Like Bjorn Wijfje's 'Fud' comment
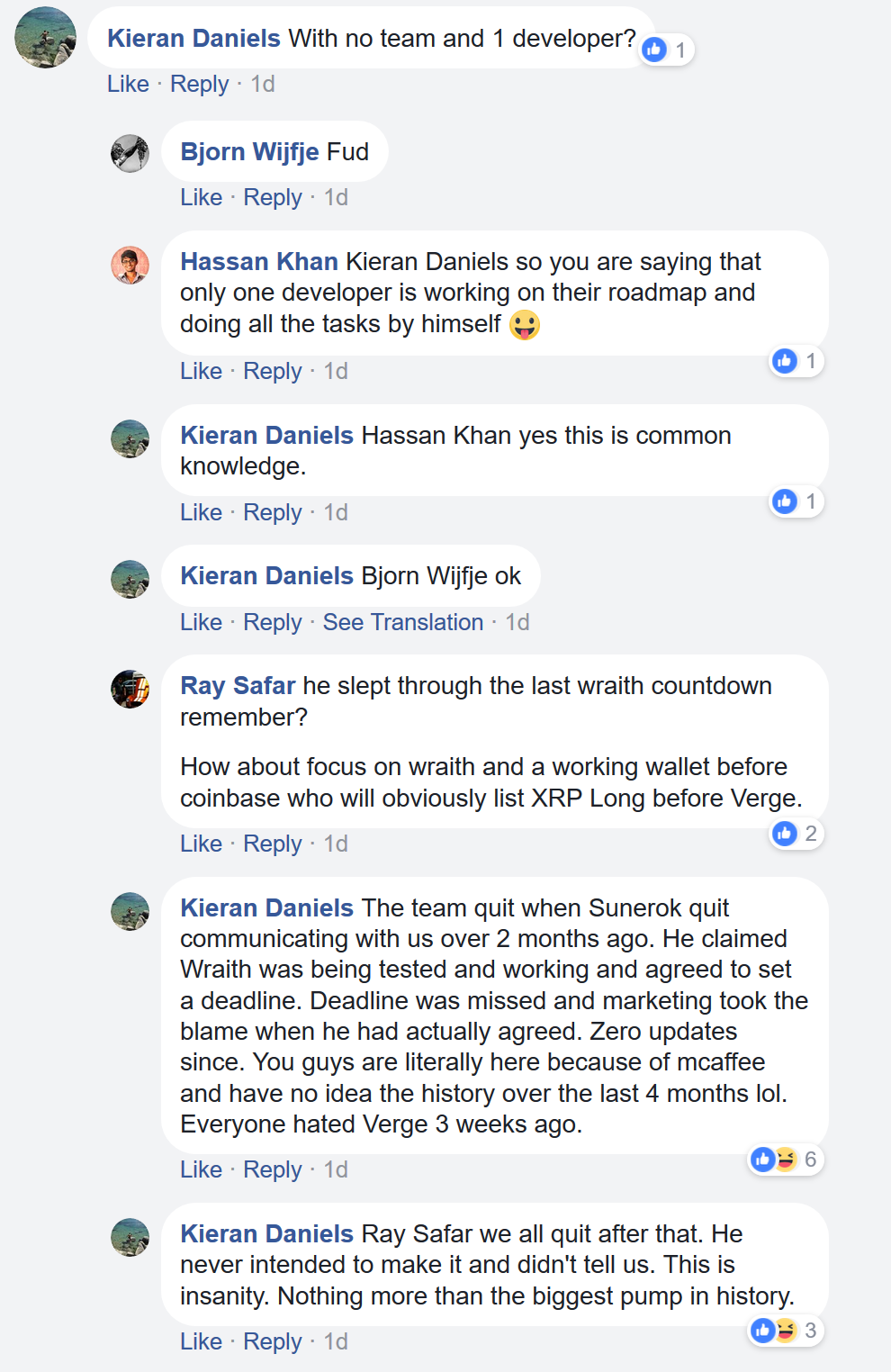The width and height of the screenshot is (891, 1372). coord(201,197)
